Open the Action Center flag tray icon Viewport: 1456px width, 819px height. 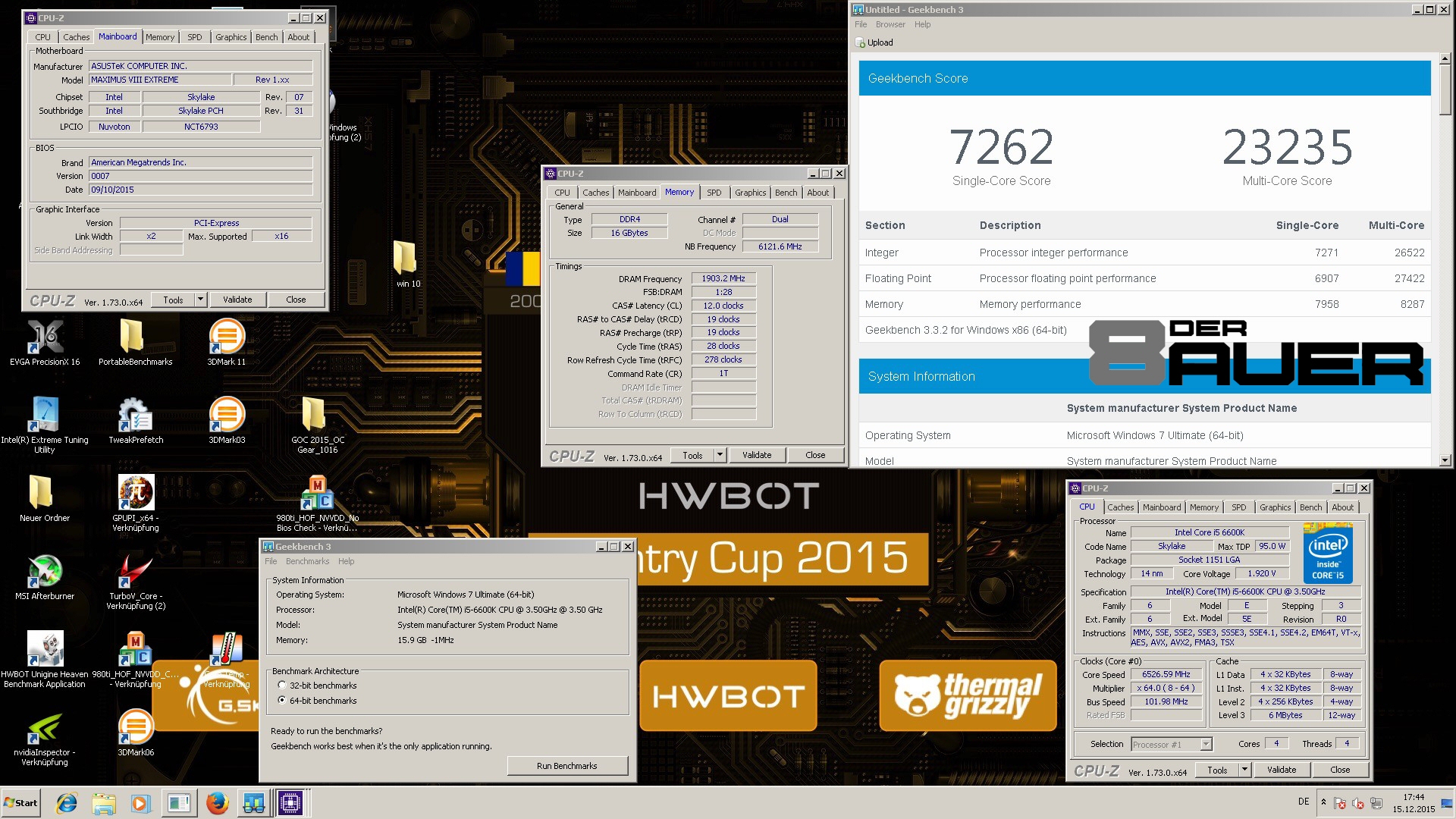(1340, 803)
